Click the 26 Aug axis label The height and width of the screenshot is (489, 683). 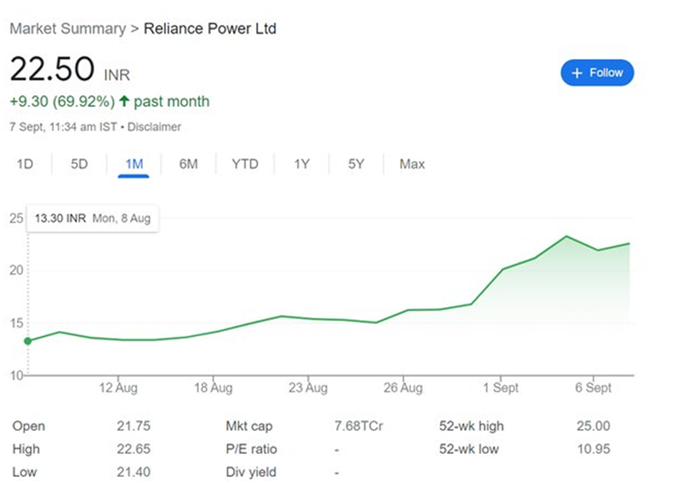click(403, 388)
